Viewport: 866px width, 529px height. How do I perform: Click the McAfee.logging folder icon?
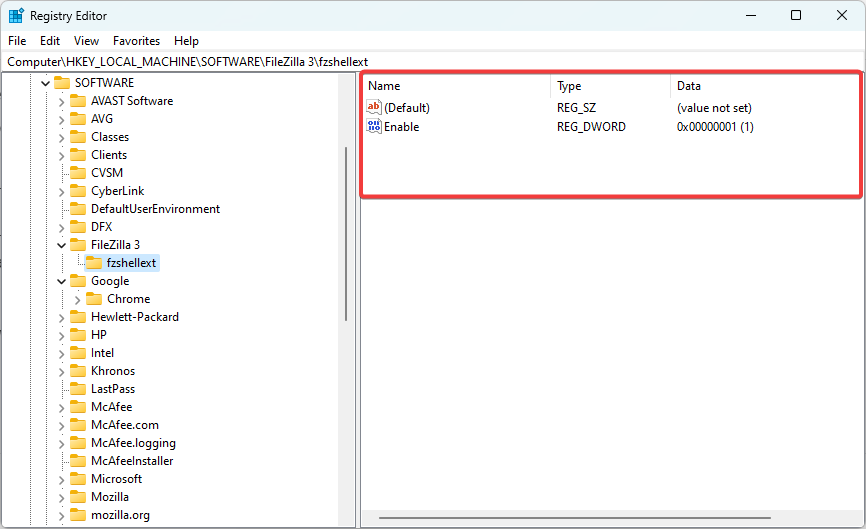[78, 443]
